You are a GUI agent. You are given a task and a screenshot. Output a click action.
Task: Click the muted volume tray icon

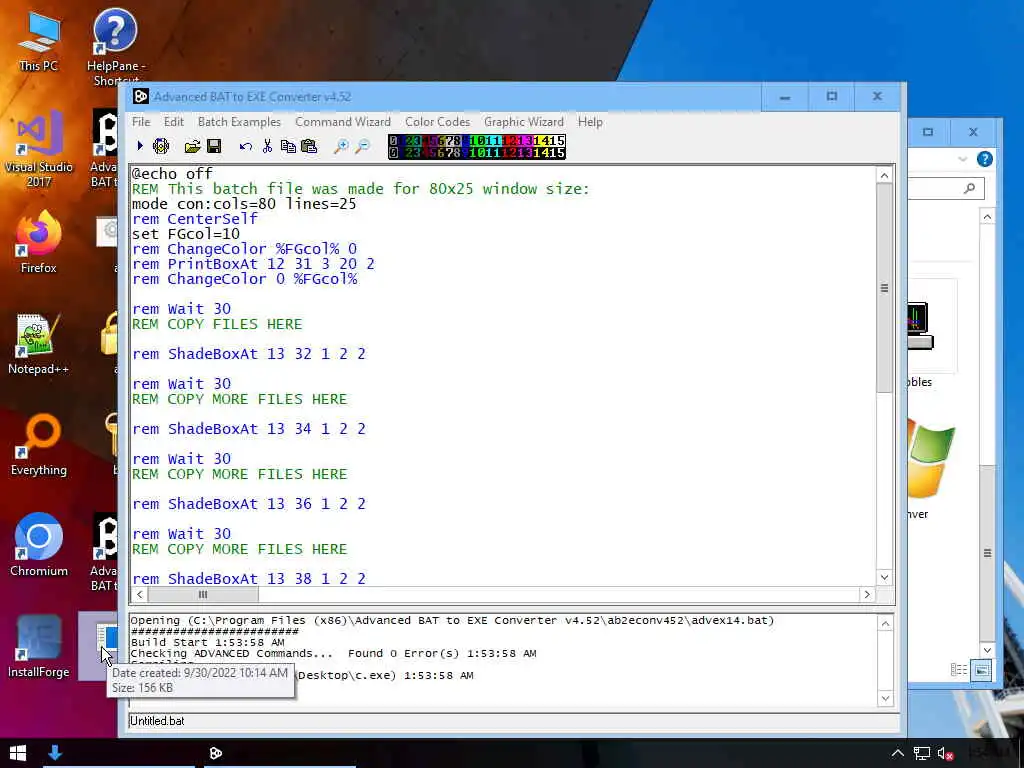[945, 754]
